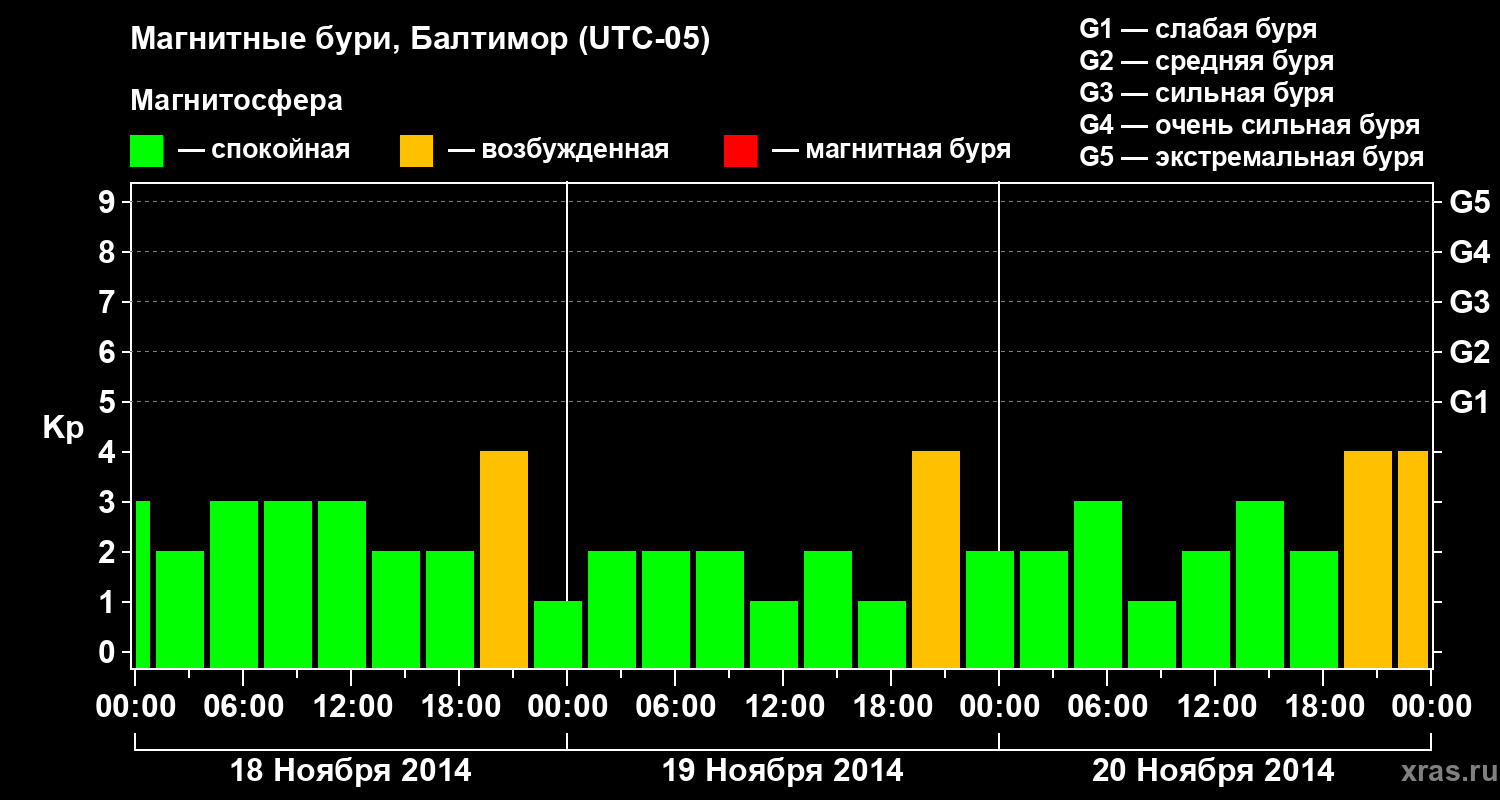Image resolution: width=1500 pixels, height=800 pixels.
Task: Click the line 'G3 — сильная буря'
Action: click(x=1206, y=93)
